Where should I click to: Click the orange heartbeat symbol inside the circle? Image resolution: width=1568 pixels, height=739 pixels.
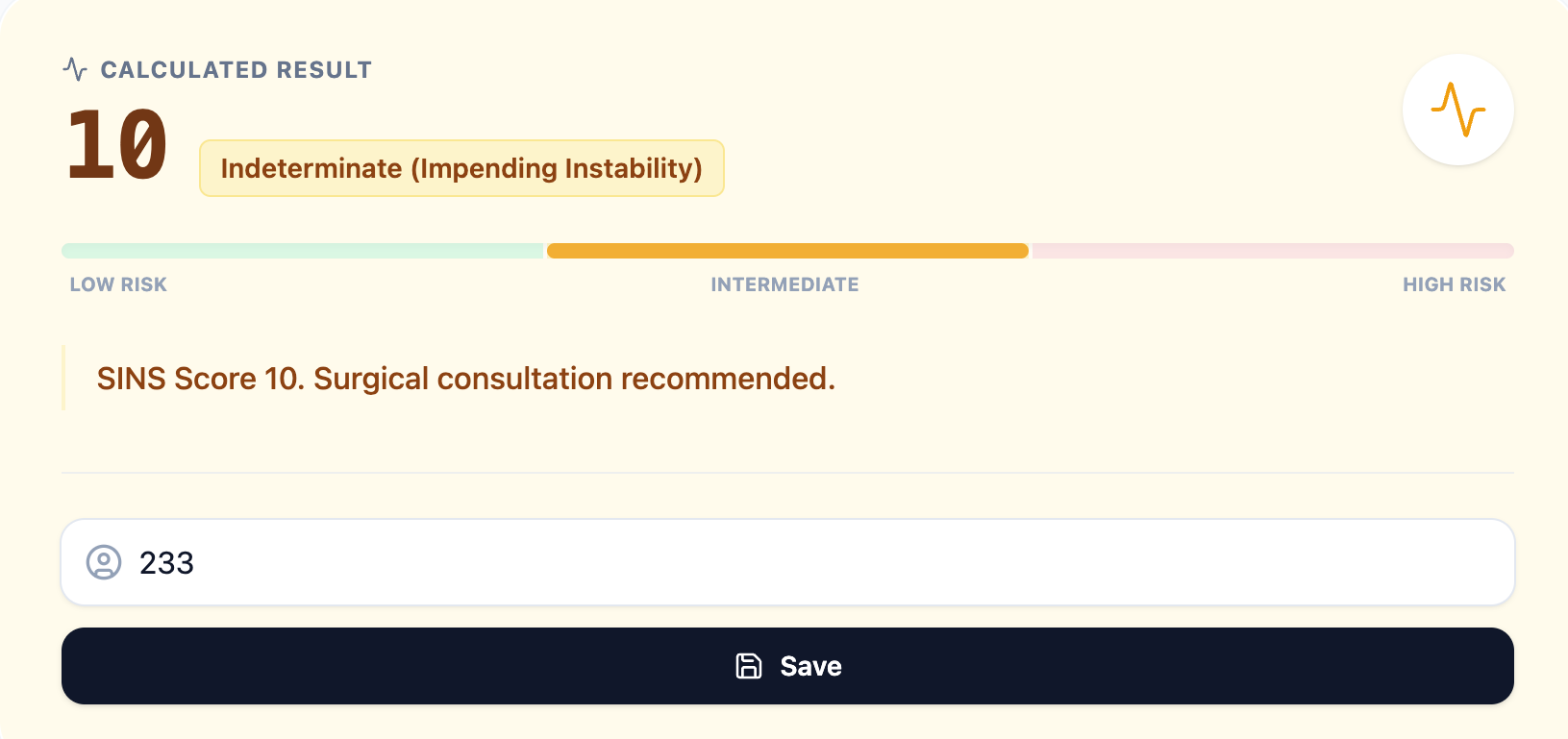pos(1457,110)
